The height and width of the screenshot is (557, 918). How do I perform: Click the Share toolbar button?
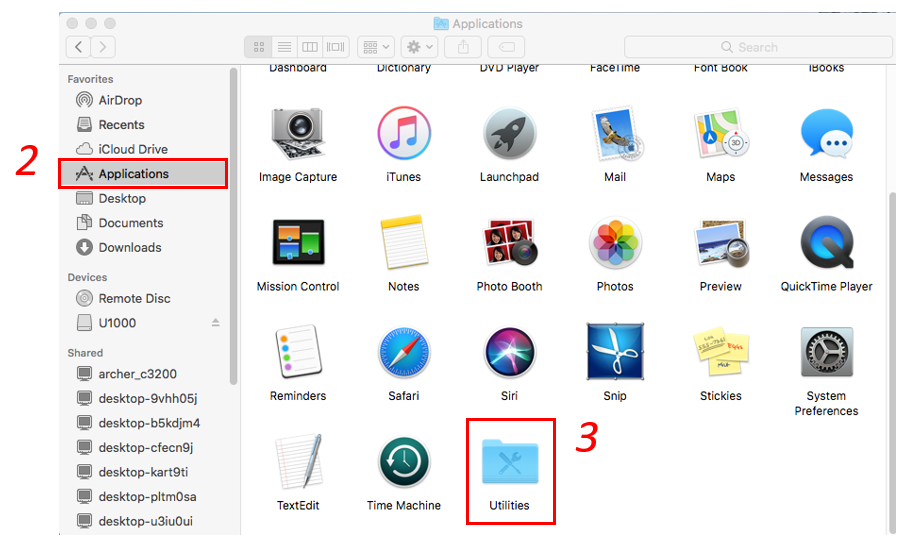(x=463, y=47)
